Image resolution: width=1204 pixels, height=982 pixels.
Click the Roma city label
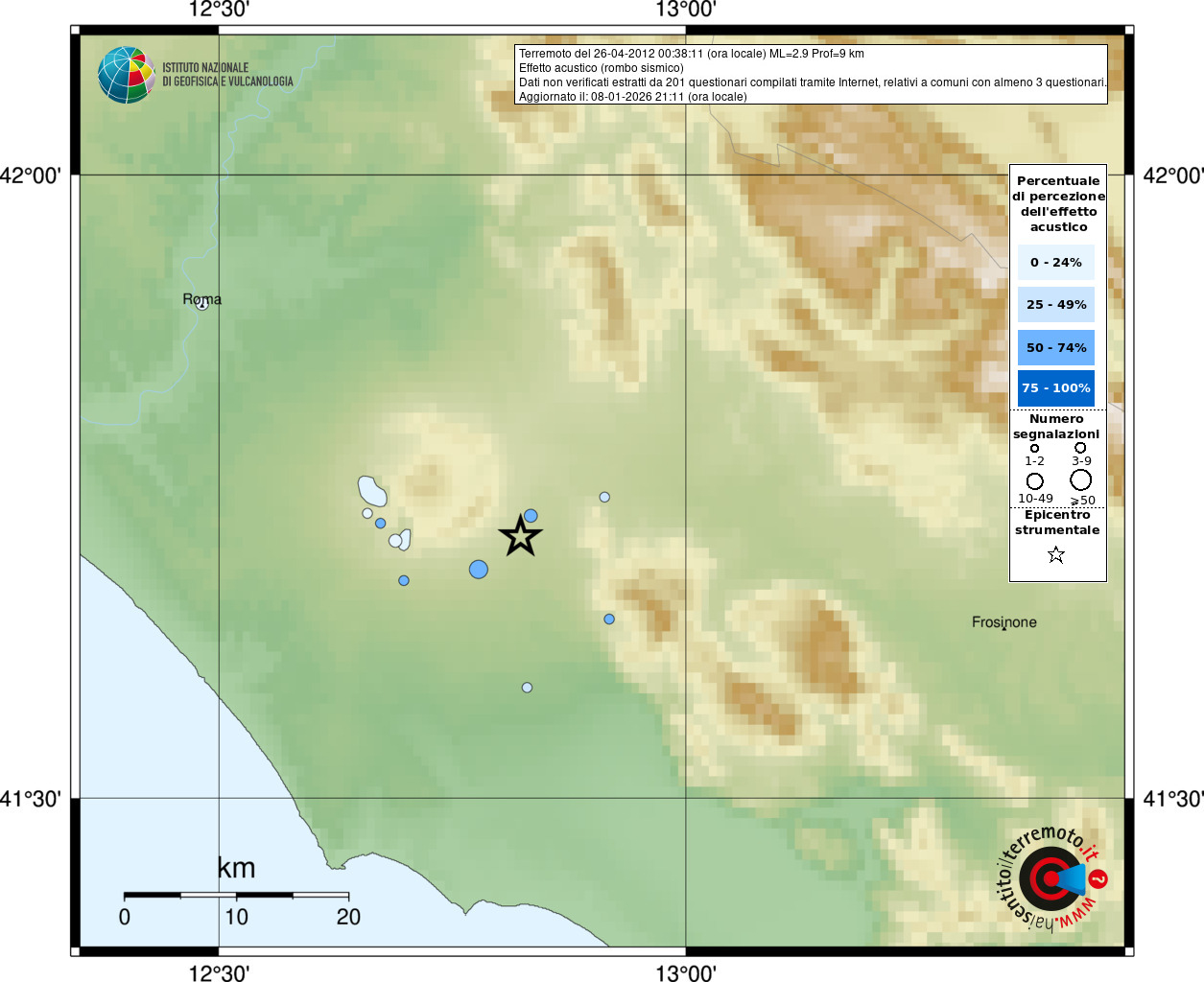pyautogui.click(x=201, y=299)
